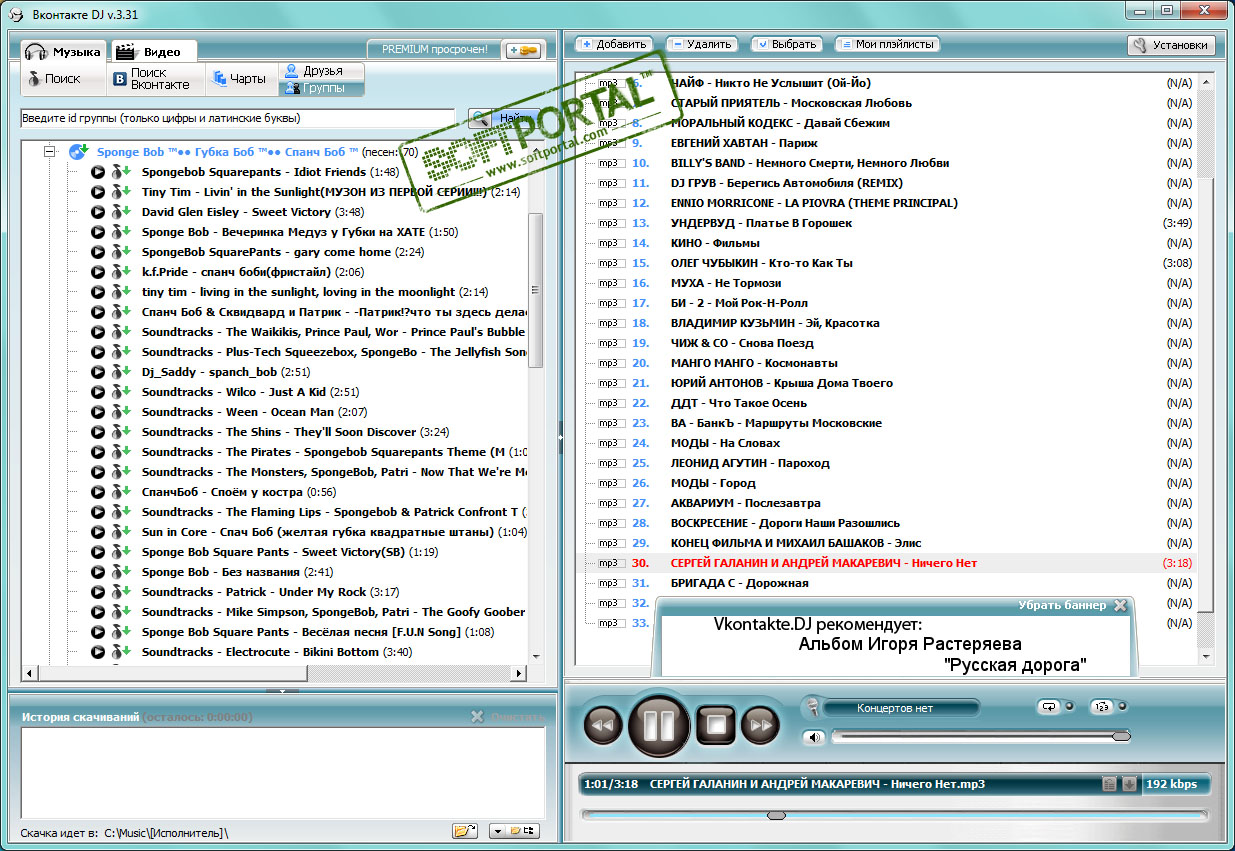Click the add premium coins button
Screen dimensions: 1235x851
tap(522, 50)
